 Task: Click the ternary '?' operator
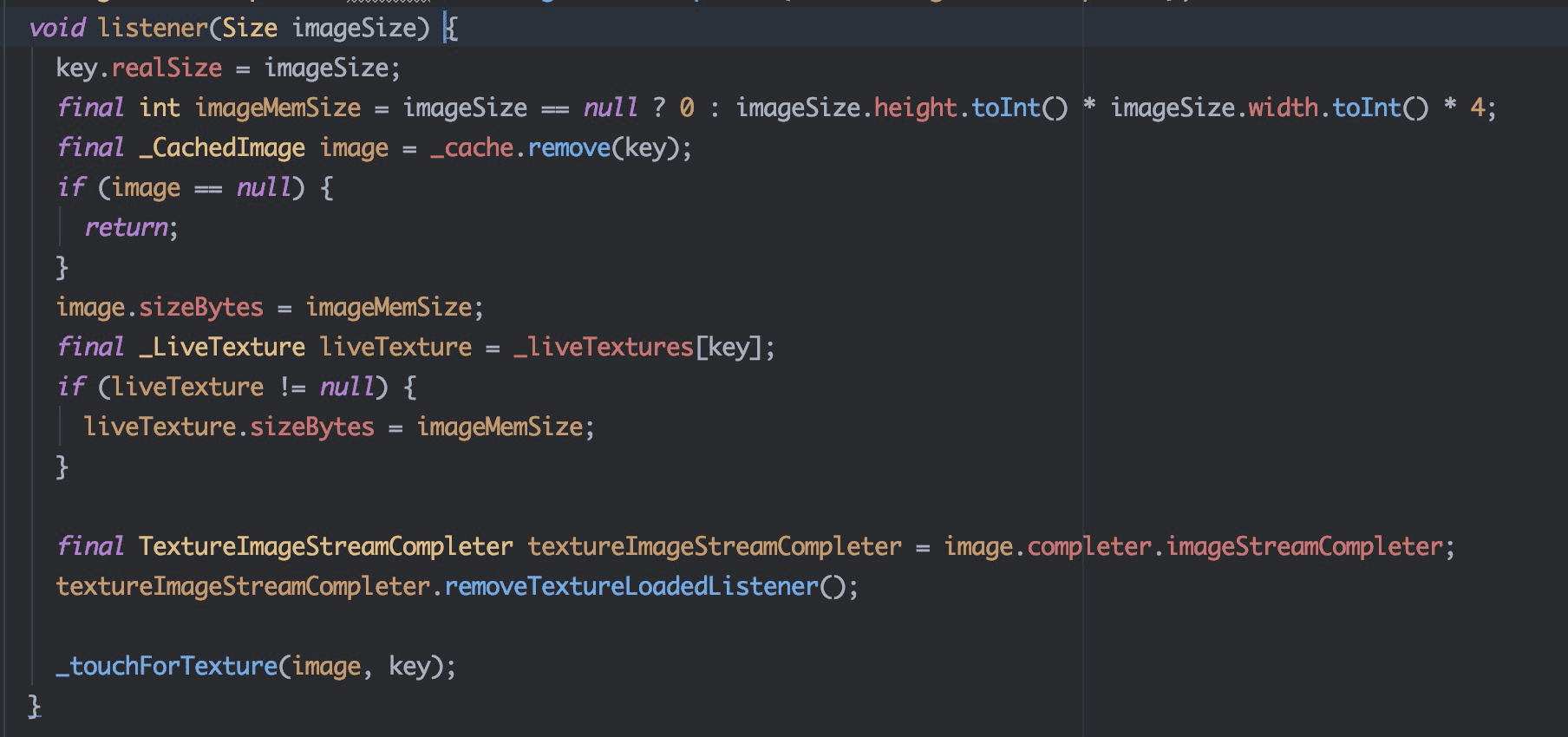(659, 108)
